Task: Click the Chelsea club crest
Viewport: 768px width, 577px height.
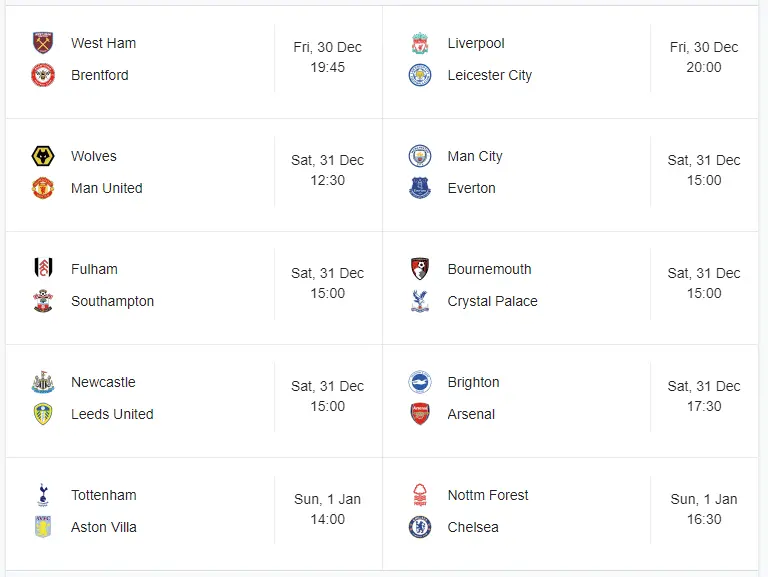Action: [420, 527]
